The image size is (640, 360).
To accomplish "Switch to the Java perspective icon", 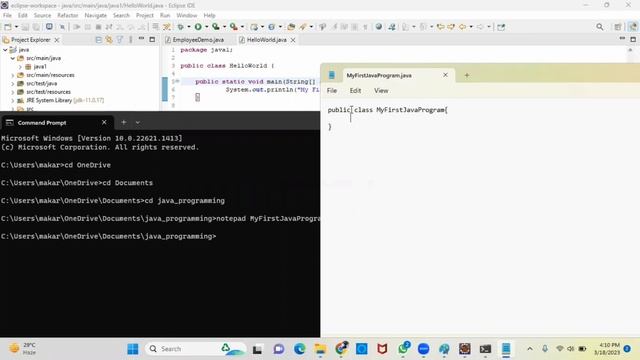I will click(632, 27).
